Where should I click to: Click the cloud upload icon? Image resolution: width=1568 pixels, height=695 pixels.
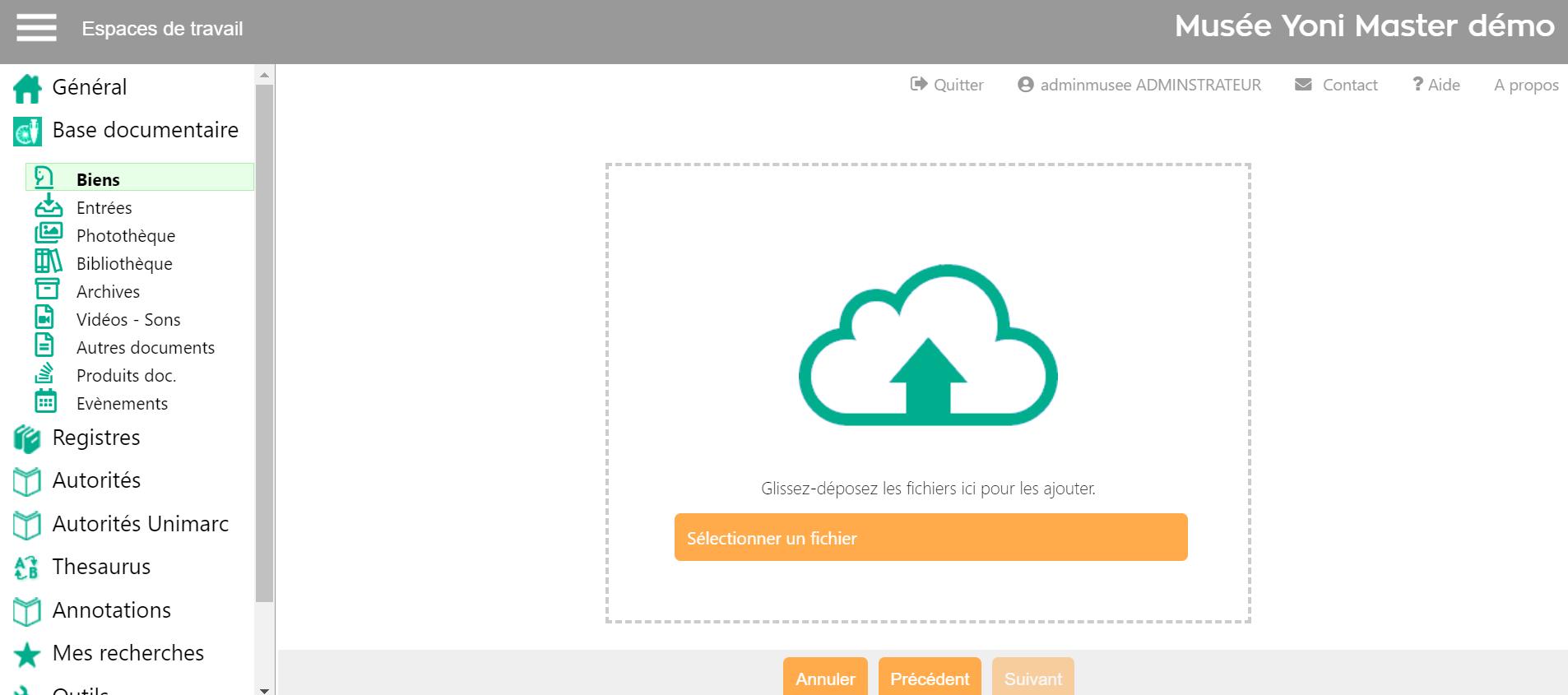tap(928, 345)
